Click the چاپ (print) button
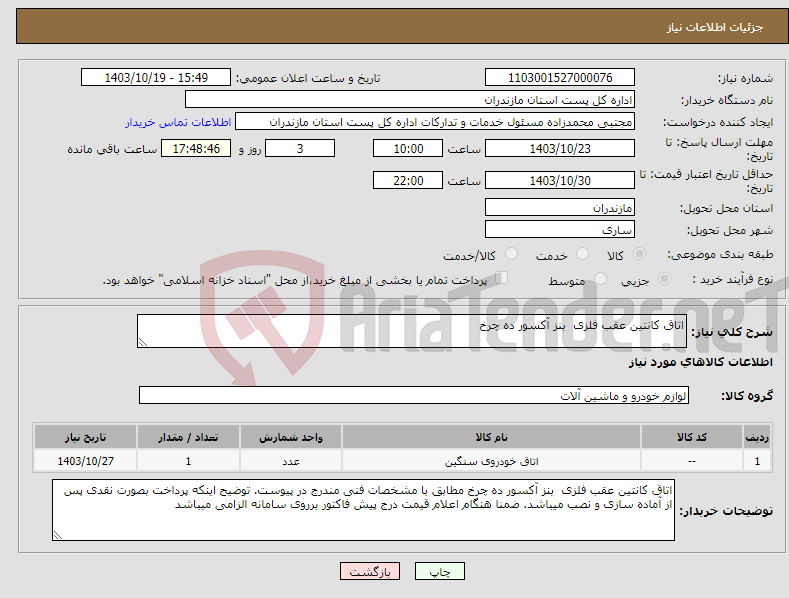This screenshot has width=789, height=598. (439, 571)
